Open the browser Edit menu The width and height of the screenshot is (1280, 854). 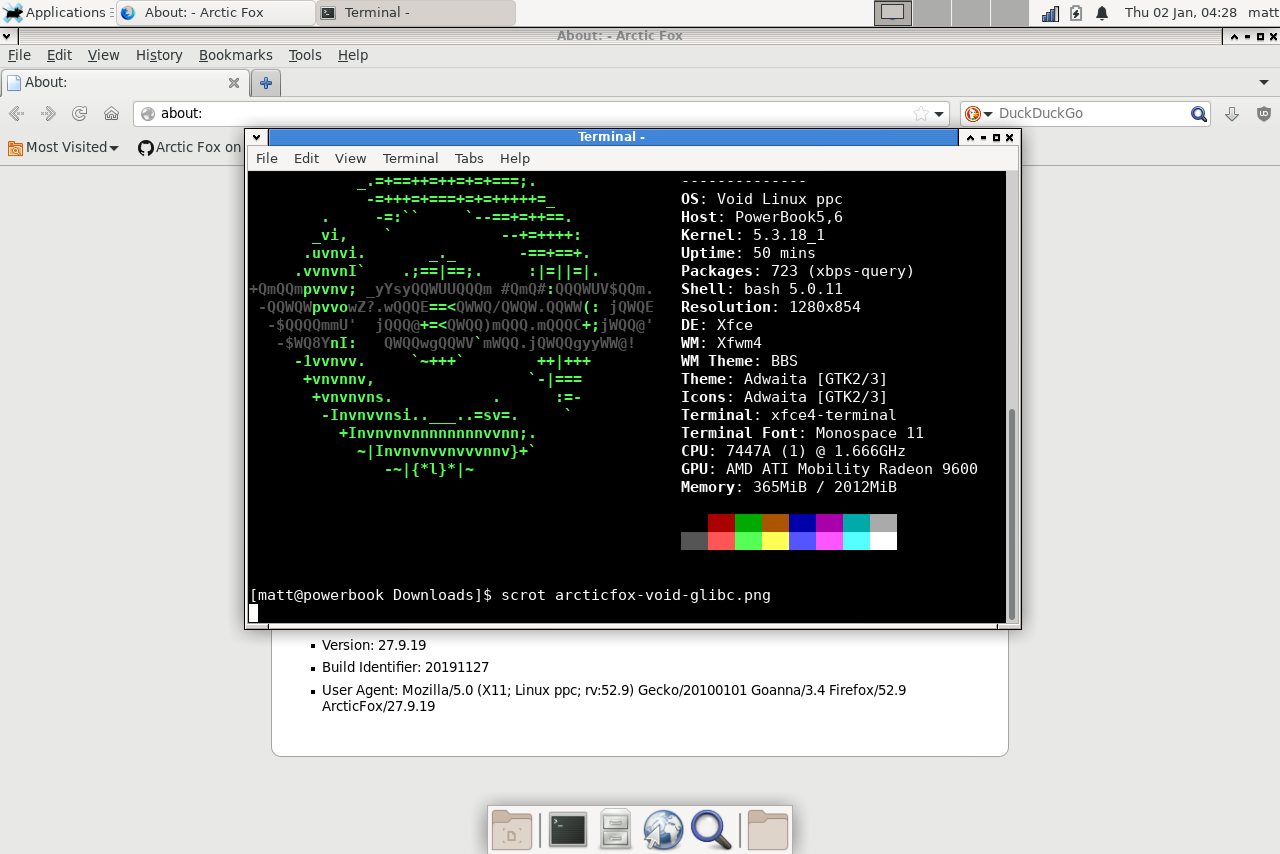(59, 55)
